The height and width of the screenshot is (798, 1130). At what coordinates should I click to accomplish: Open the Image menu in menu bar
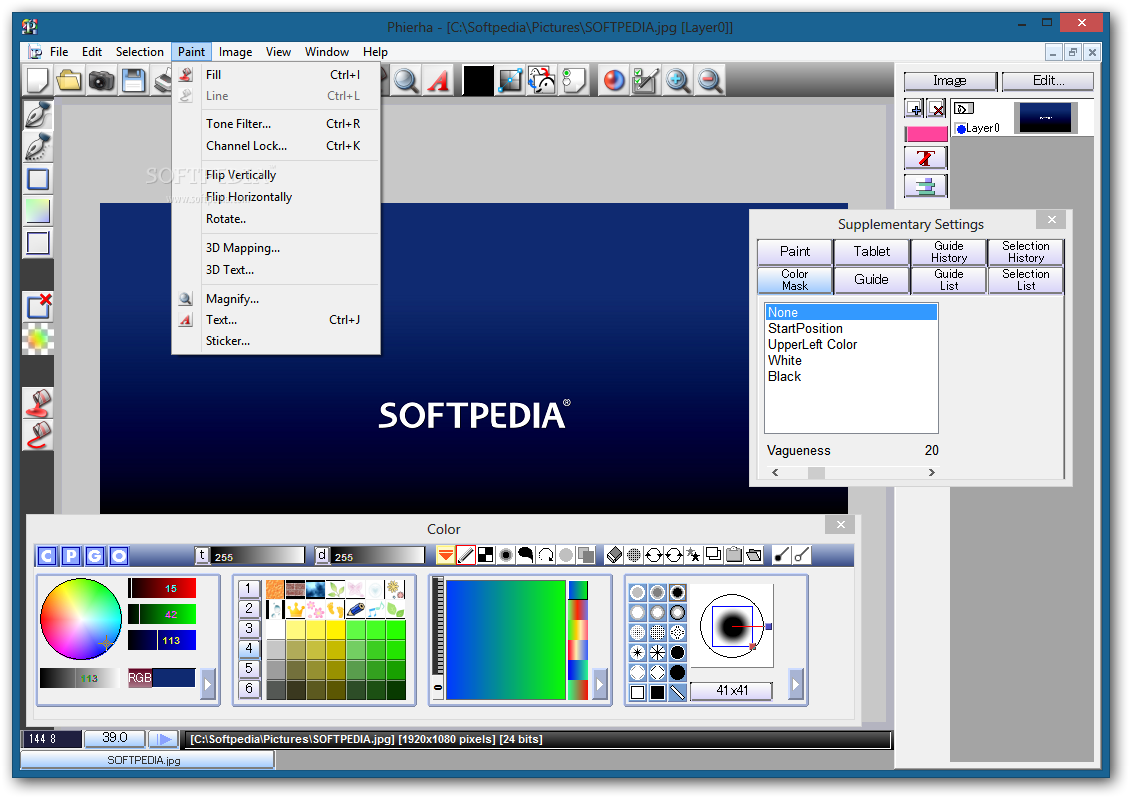click(x=236, y=52)
